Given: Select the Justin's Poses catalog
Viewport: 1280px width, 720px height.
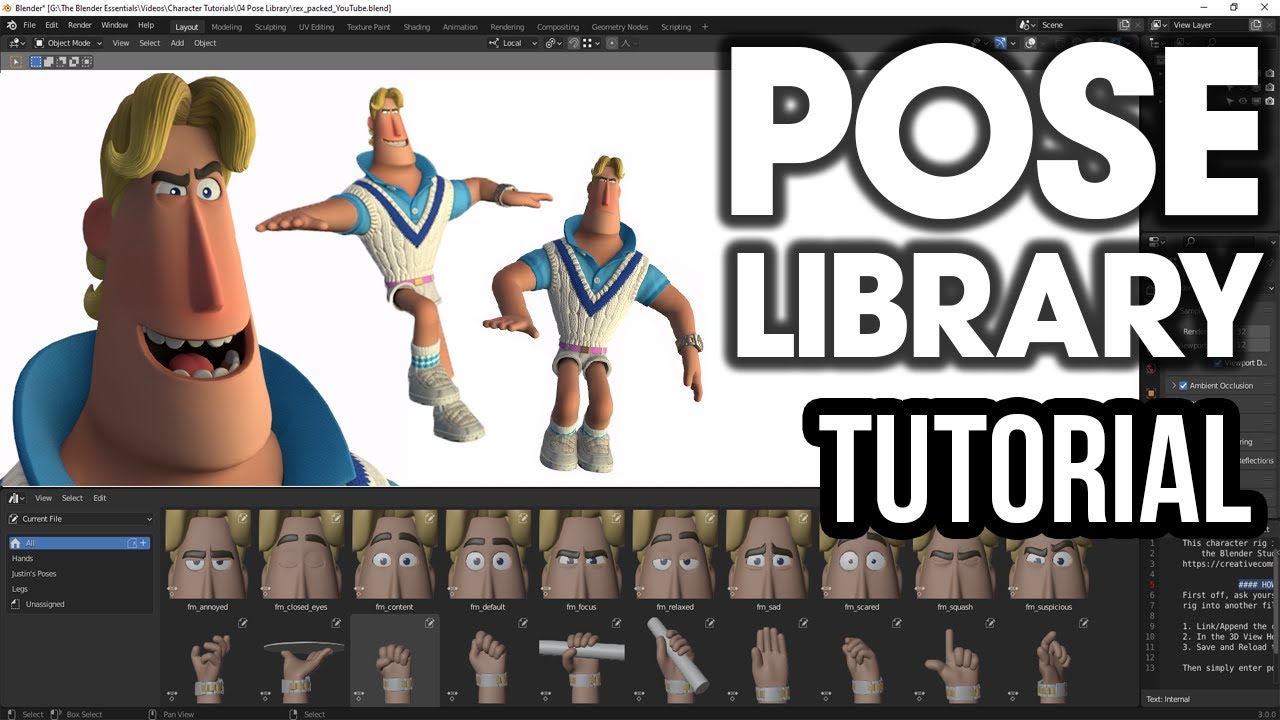Looking at the screenshot, I should click(80, 574).
